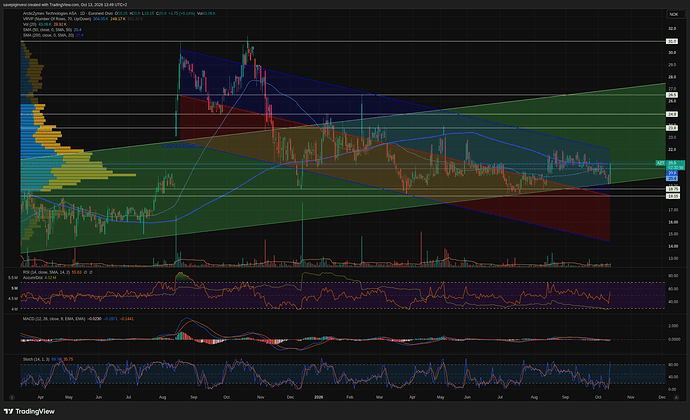Click the 26.5 horizontal line price label
Image resolution: width=690 pixels, height=420 pixels.
672,95
